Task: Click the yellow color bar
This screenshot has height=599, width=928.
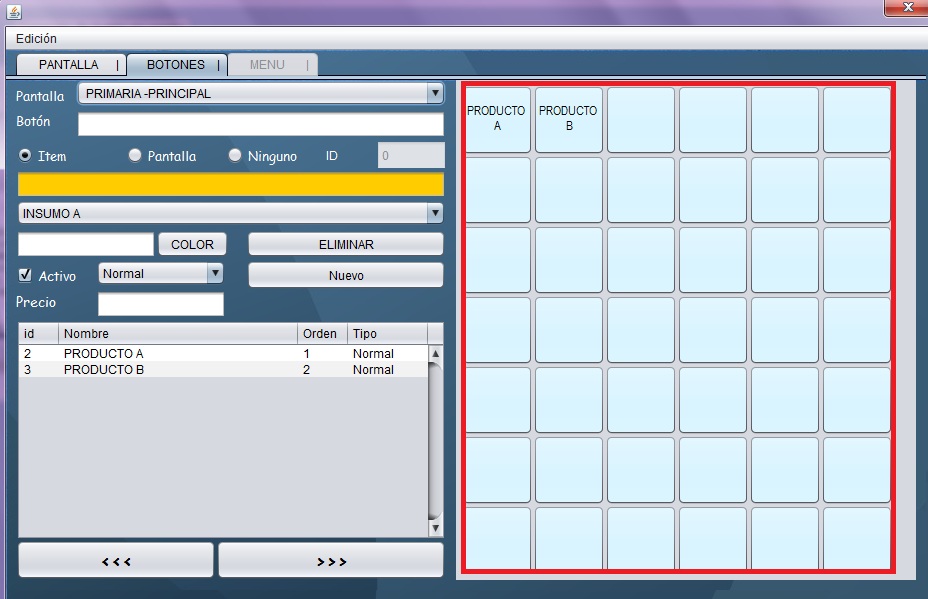Action: pos(230,184)
